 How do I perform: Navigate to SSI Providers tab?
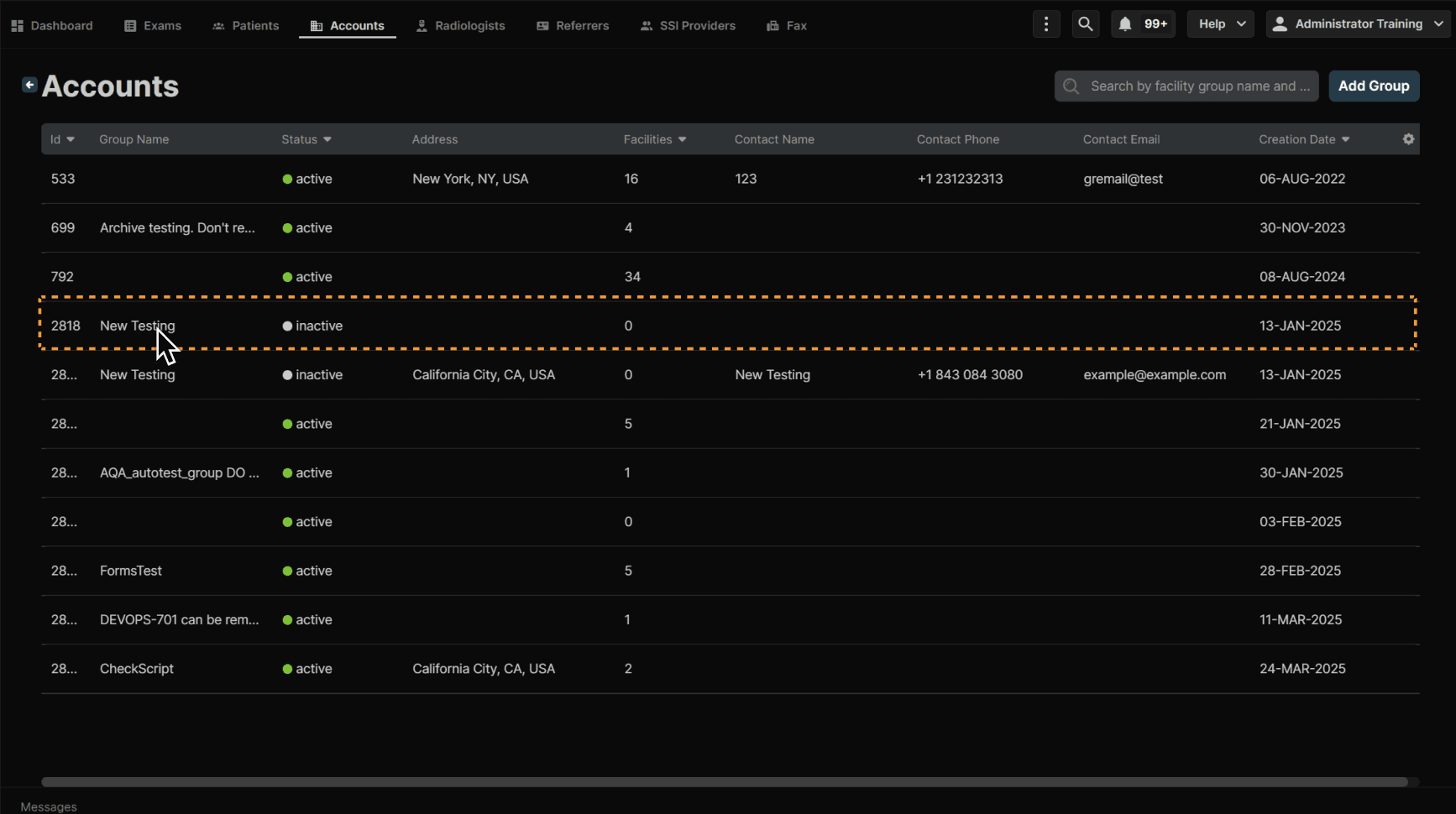pos(688,26)
